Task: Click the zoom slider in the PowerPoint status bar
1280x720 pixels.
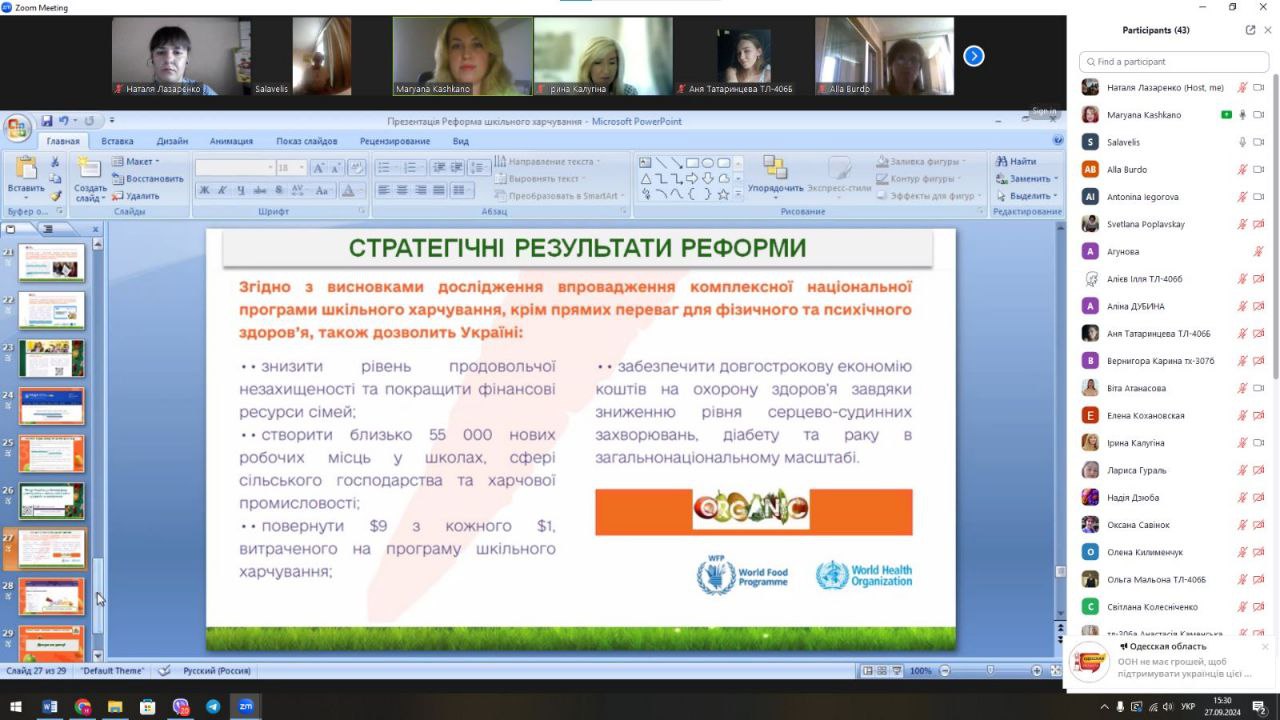Action: tap(990, 671)
